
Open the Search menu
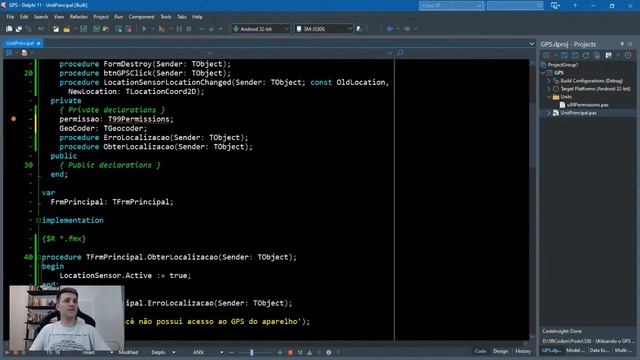(41, 17)
